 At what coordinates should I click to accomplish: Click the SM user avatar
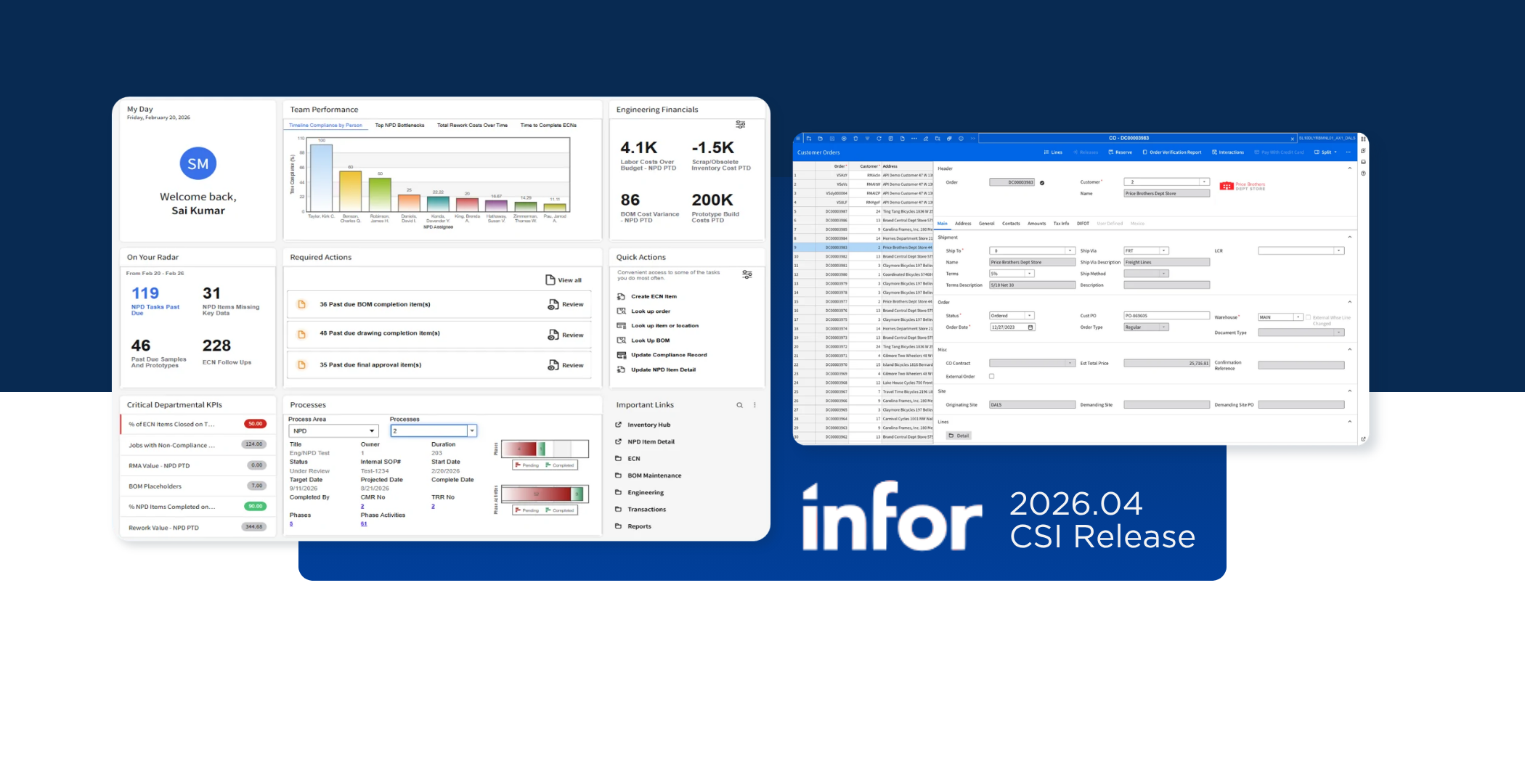coord(198,163)
